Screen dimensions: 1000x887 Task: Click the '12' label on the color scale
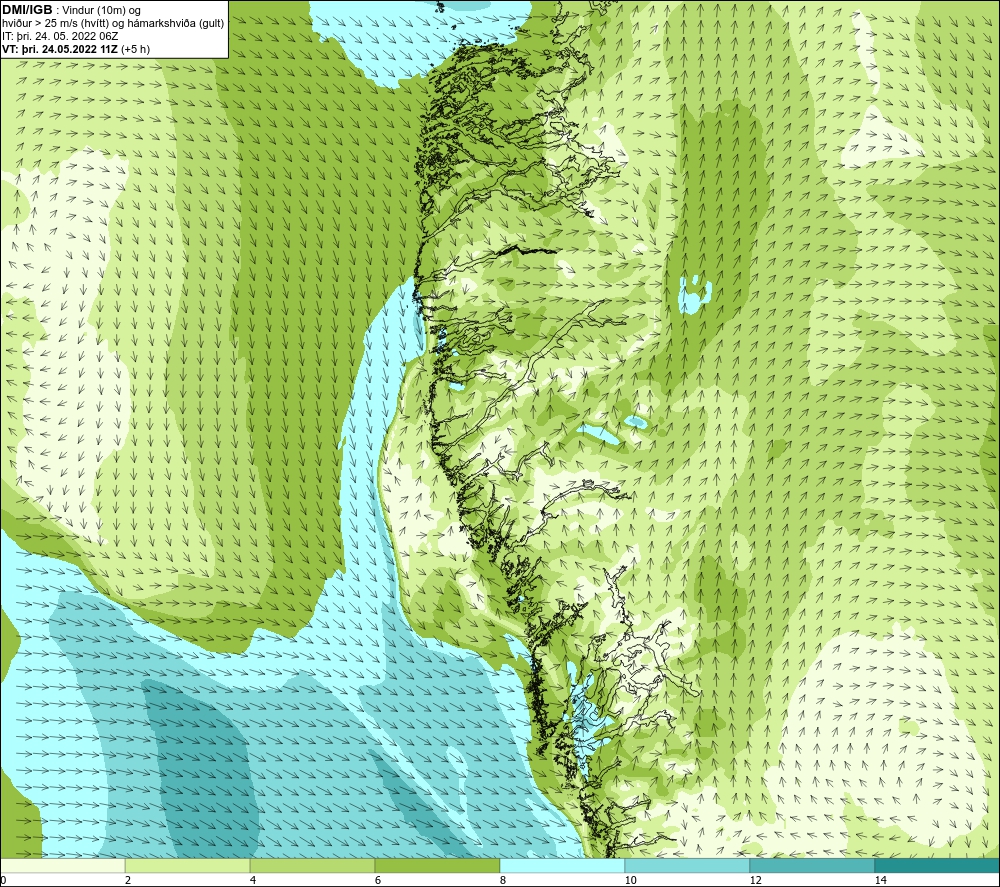tap(755, 880)
